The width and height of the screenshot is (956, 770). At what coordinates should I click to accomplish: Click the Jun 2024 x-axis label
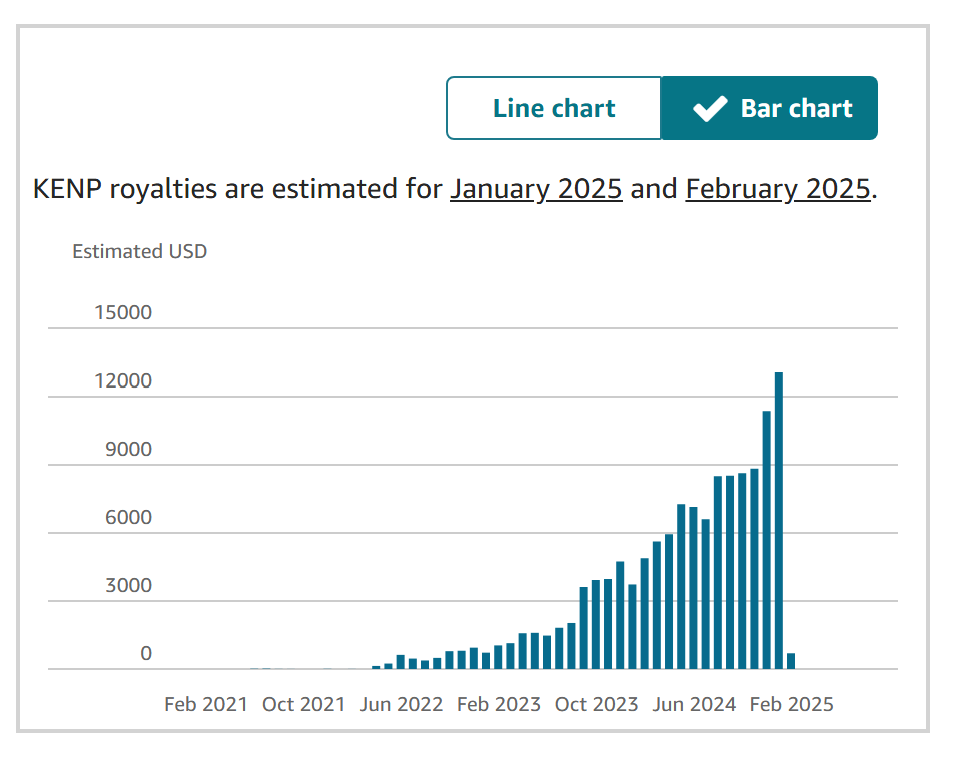(694, 704)
